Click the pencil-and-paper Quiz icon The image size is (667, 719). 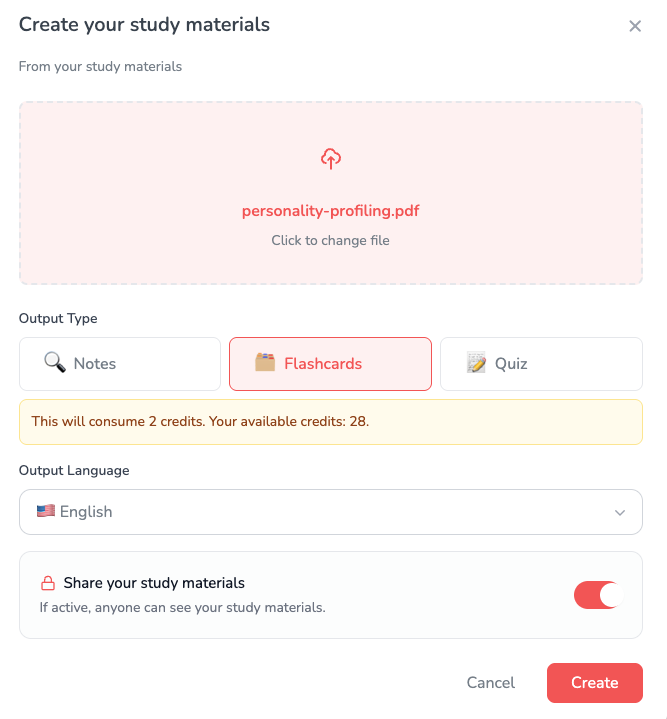[476, 362]
